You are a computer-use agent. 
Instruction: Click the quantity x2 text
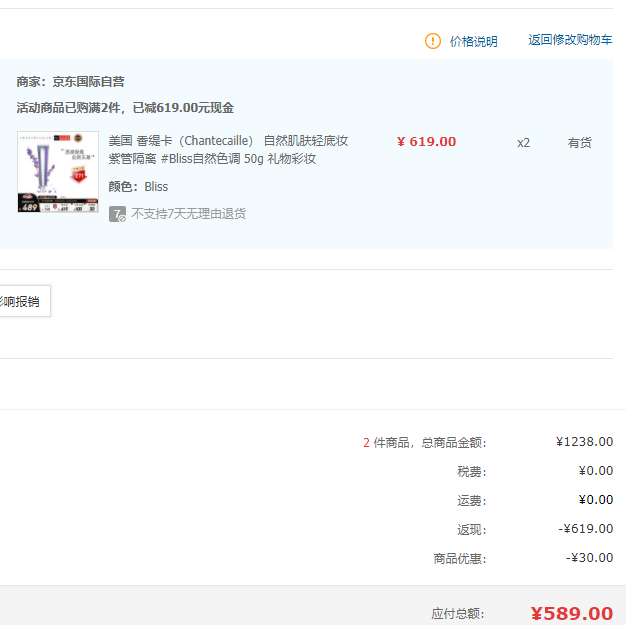pos(523,143)
